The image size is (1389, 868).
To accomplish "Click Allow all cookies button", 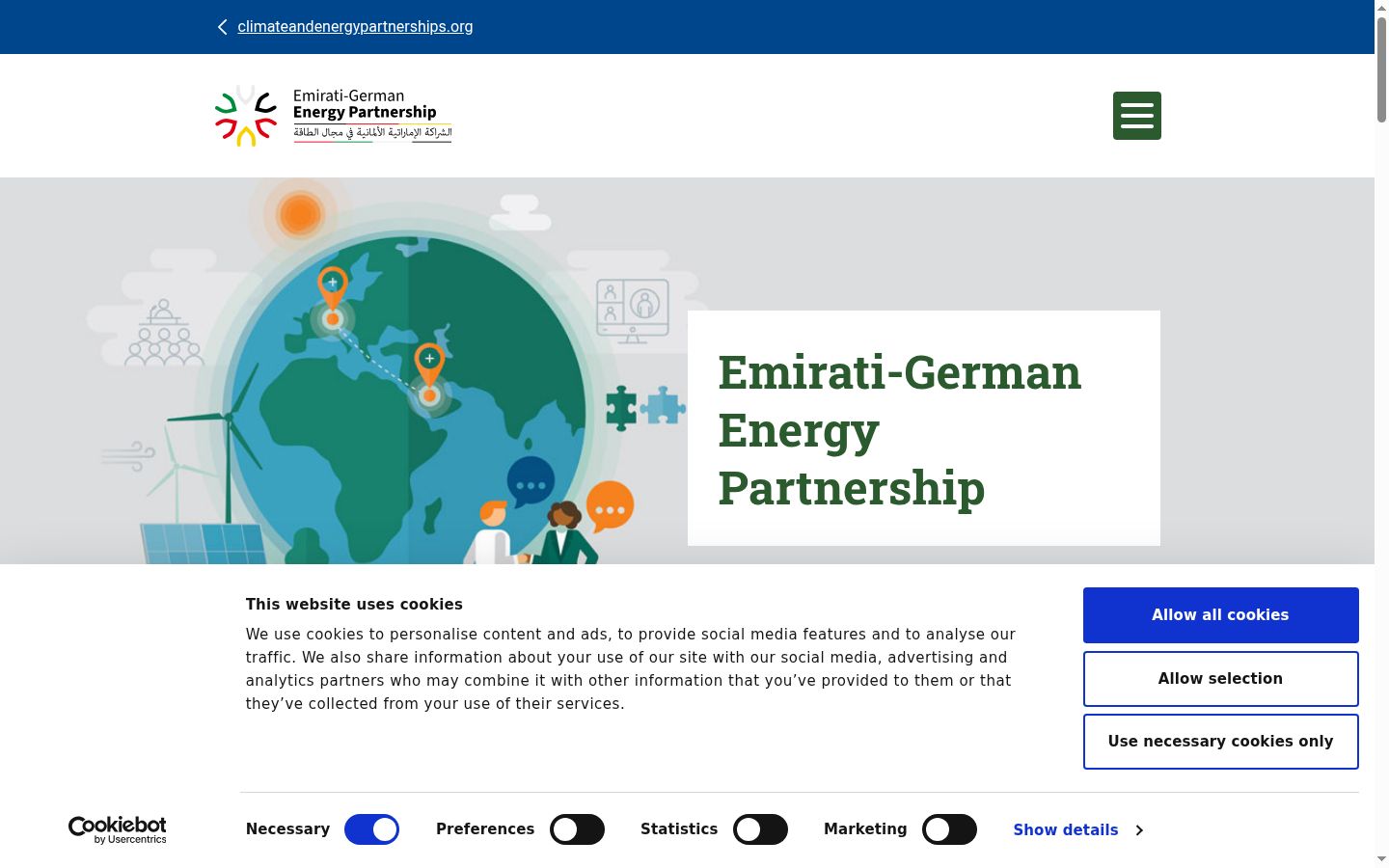I will (1220, 615).
